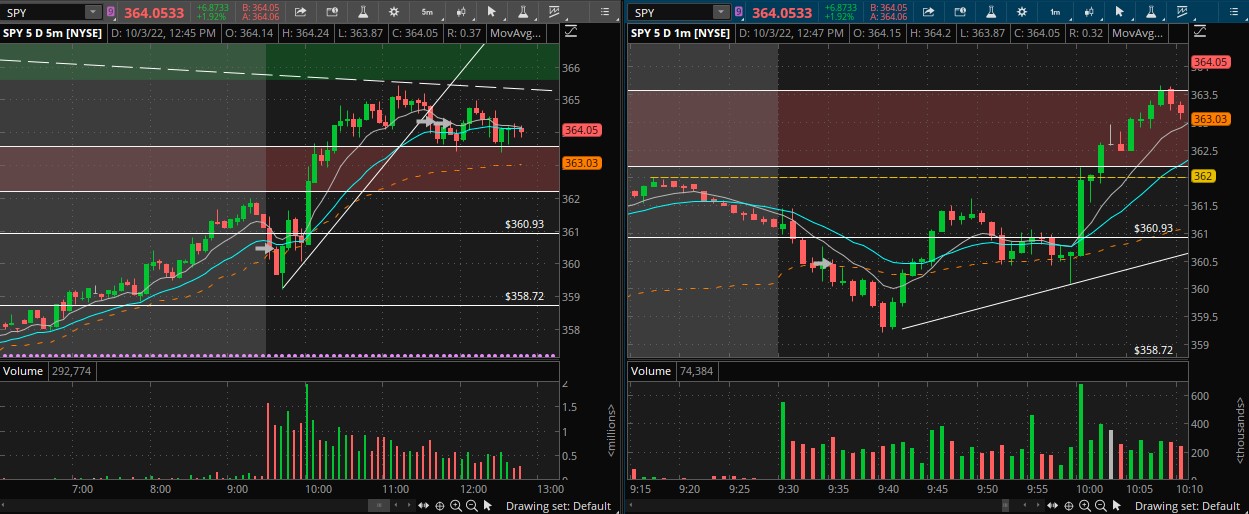Open Share menu on left 5m chart
This screenshot has height=514, width=1249.
301,12
